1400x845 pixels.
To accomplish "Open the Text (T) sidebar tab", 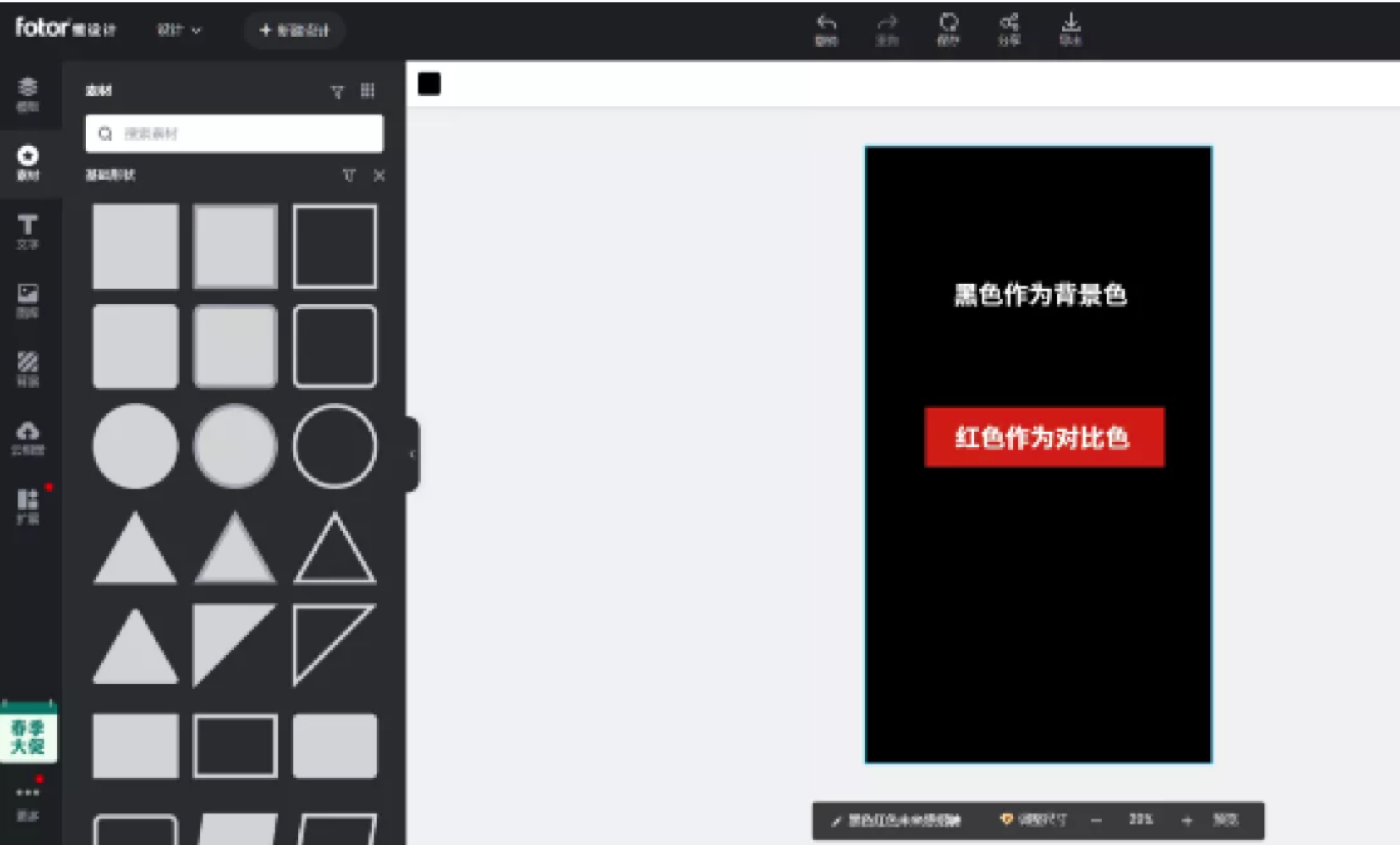I will point(28,232).
